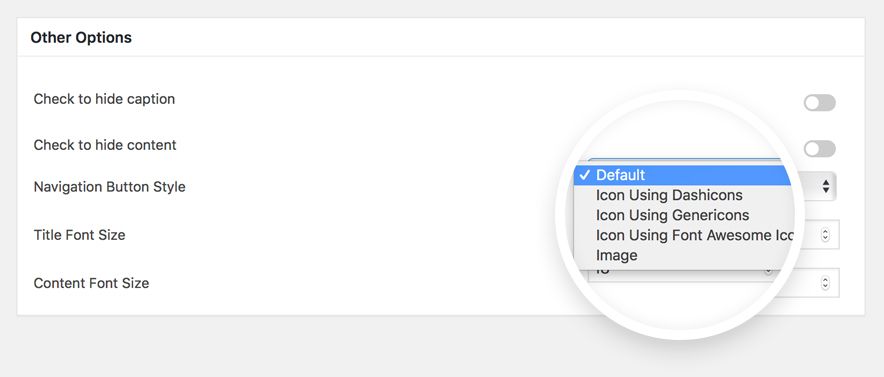
Task: Enable the hide content switch
Action: (820, 149)
